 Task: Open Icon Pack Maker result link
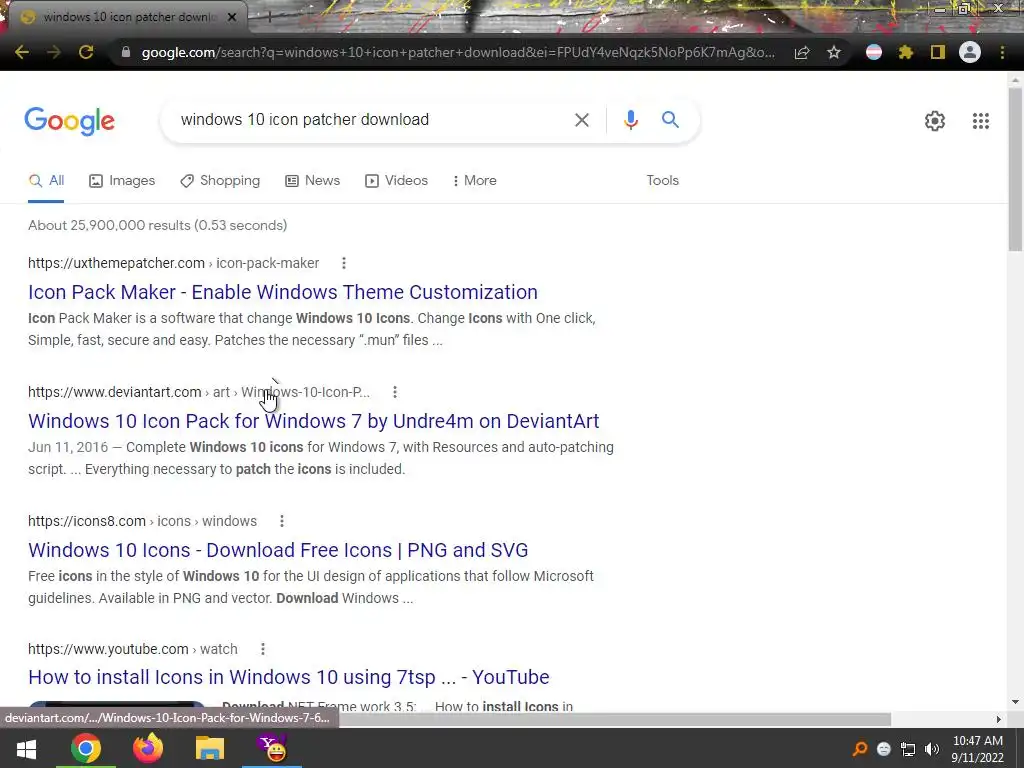[x=283, y=292]
